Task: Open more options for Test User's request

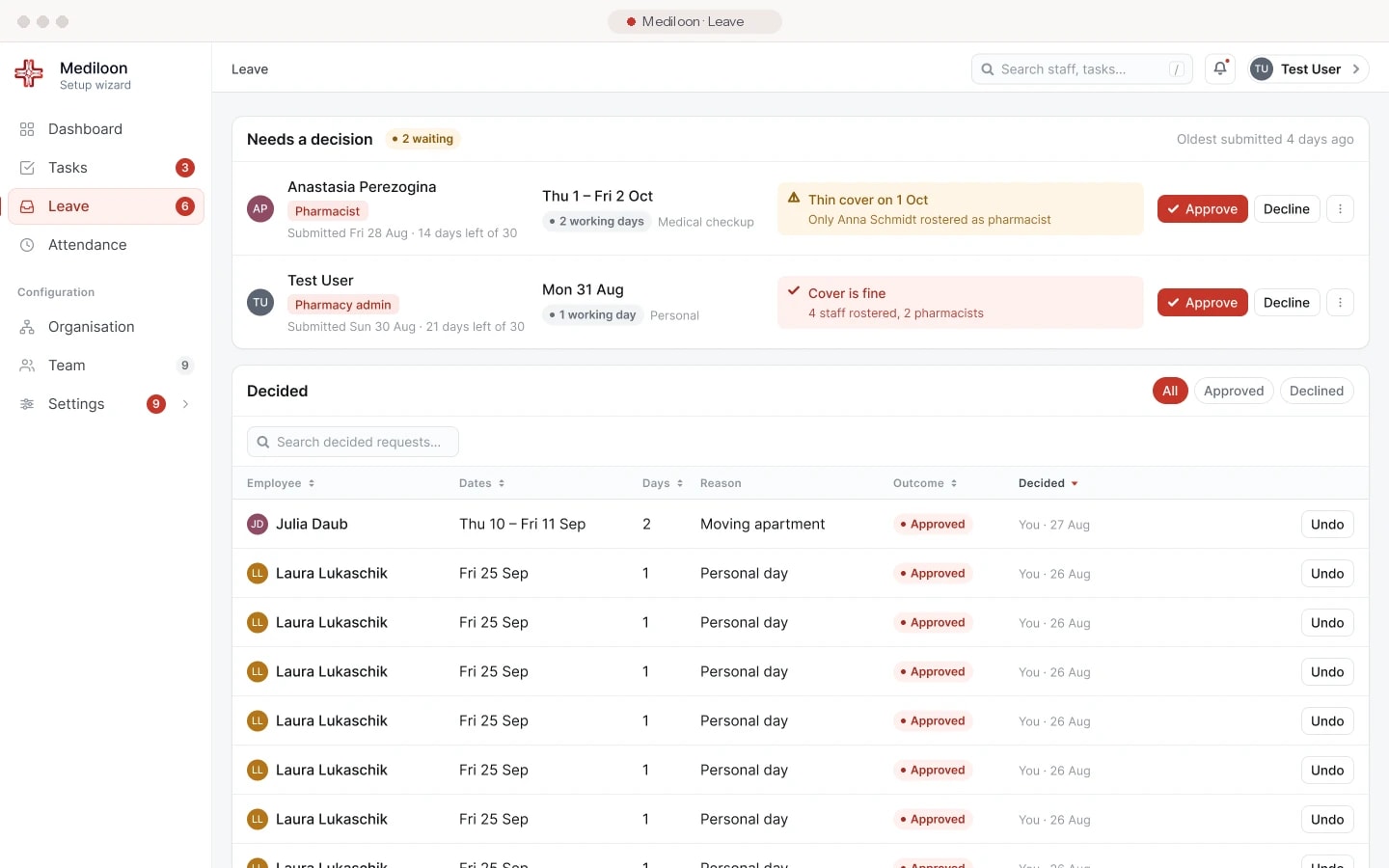Action: click(1340, 303)
